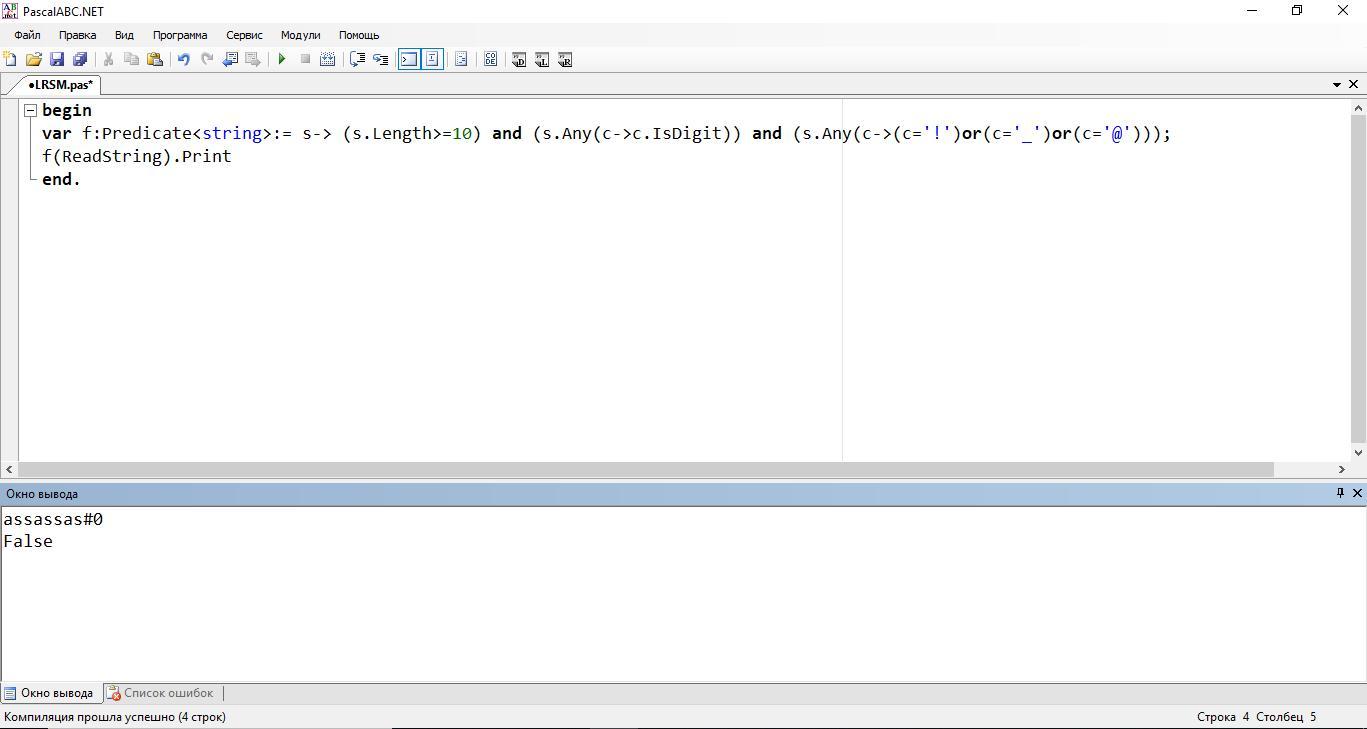Paste from clipboard using the toolbar icon
The image size is (1367, 729).
(154, 60)
